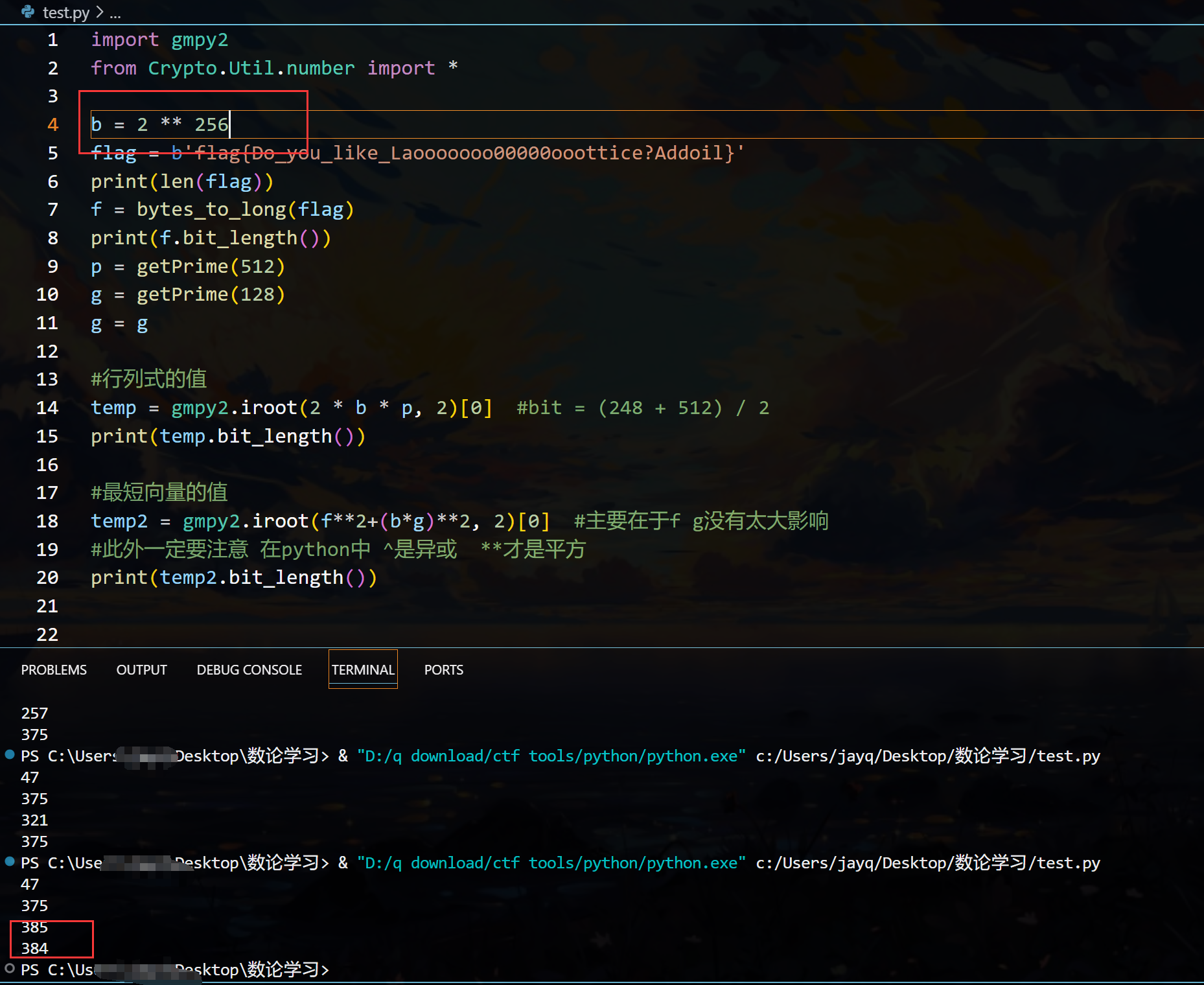Click the '#此外一定要注意' comment line
The width and height of the screenshot is (1204, 985).
pos(338,550)
